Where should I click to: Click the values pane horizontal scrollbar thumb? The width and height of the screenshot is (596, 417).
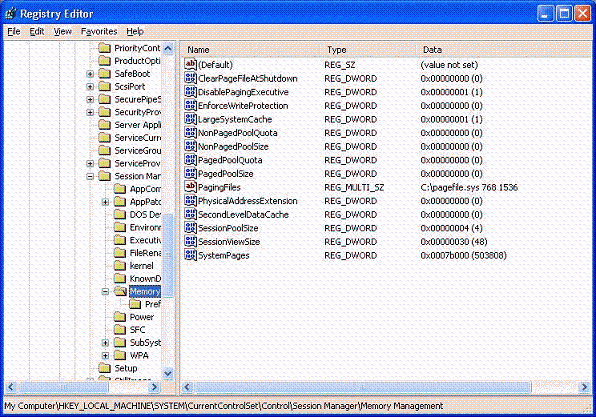tap(362, 387)
